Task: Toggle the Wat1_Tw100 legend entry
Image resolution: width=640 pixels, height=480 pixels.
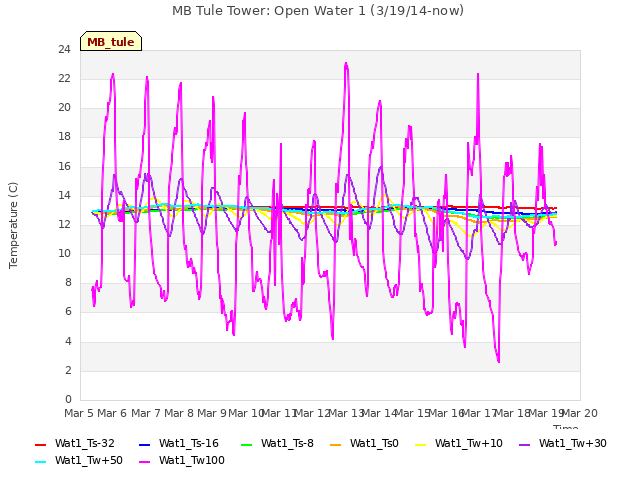Action: [x=182, y=460]
